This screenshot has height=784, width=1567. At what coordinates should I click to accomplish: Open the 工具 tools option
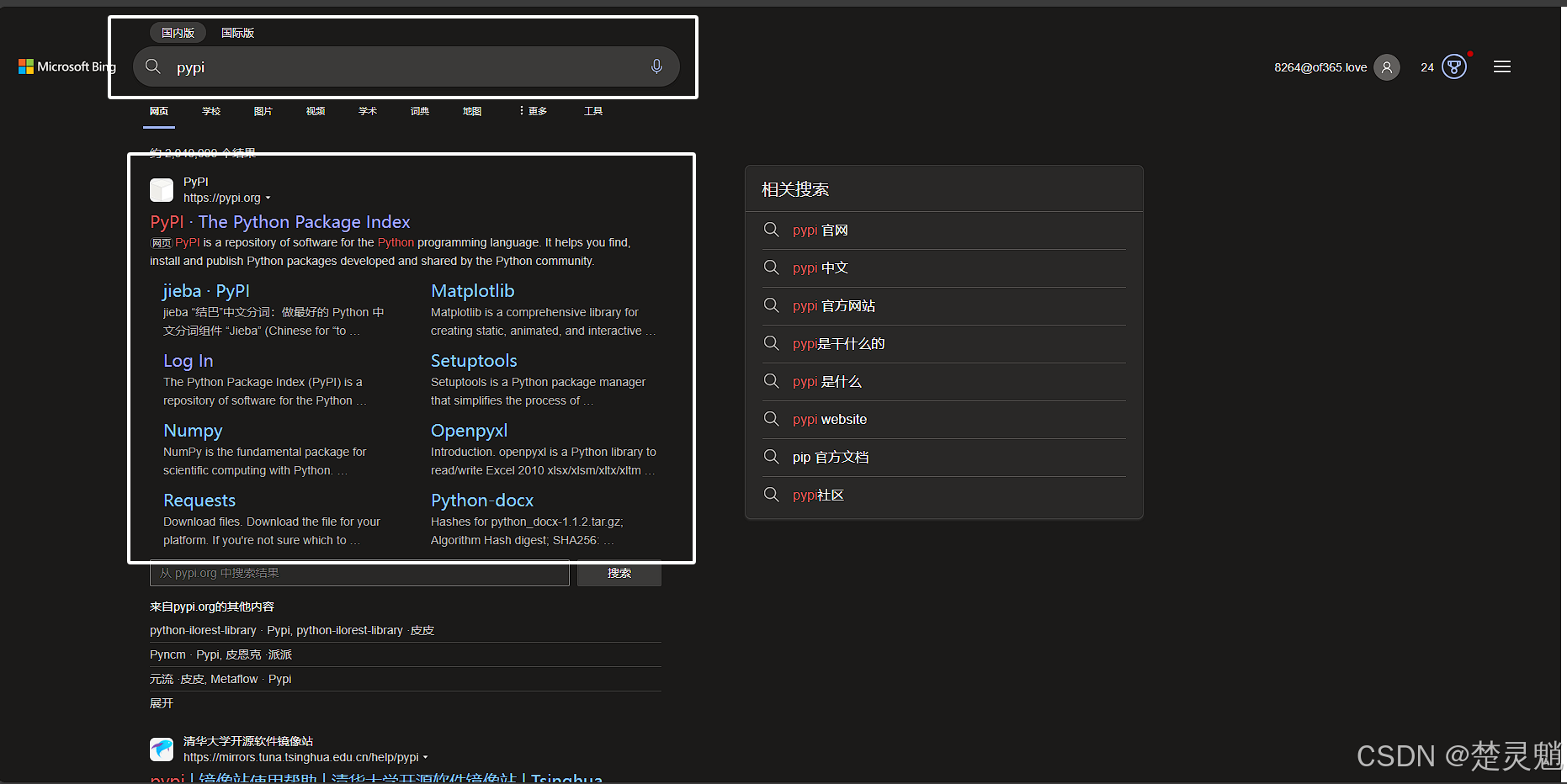pyautogui.click(x=593, y=111)
